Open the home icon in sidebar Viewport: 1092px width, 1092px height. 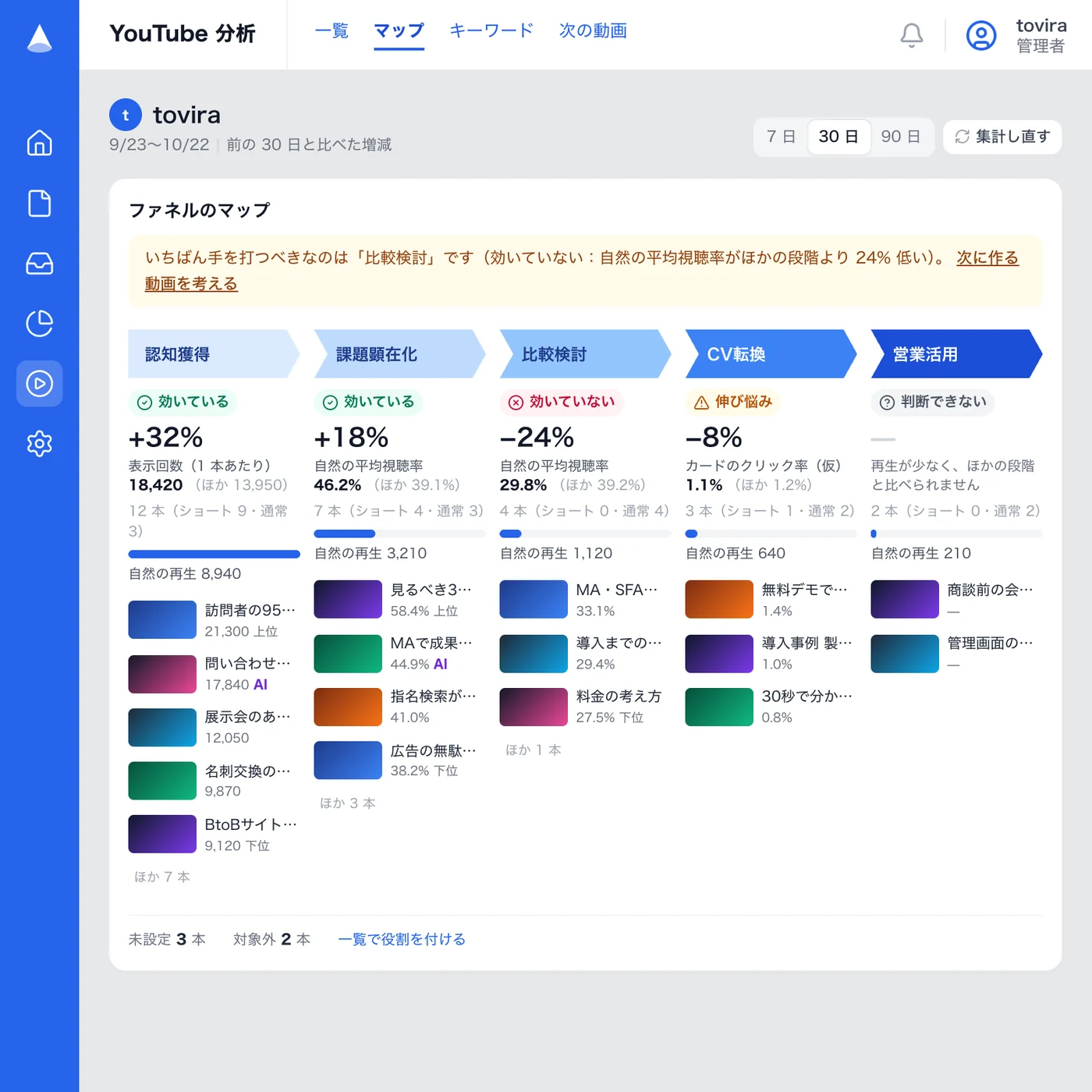(x=39, y=143)
